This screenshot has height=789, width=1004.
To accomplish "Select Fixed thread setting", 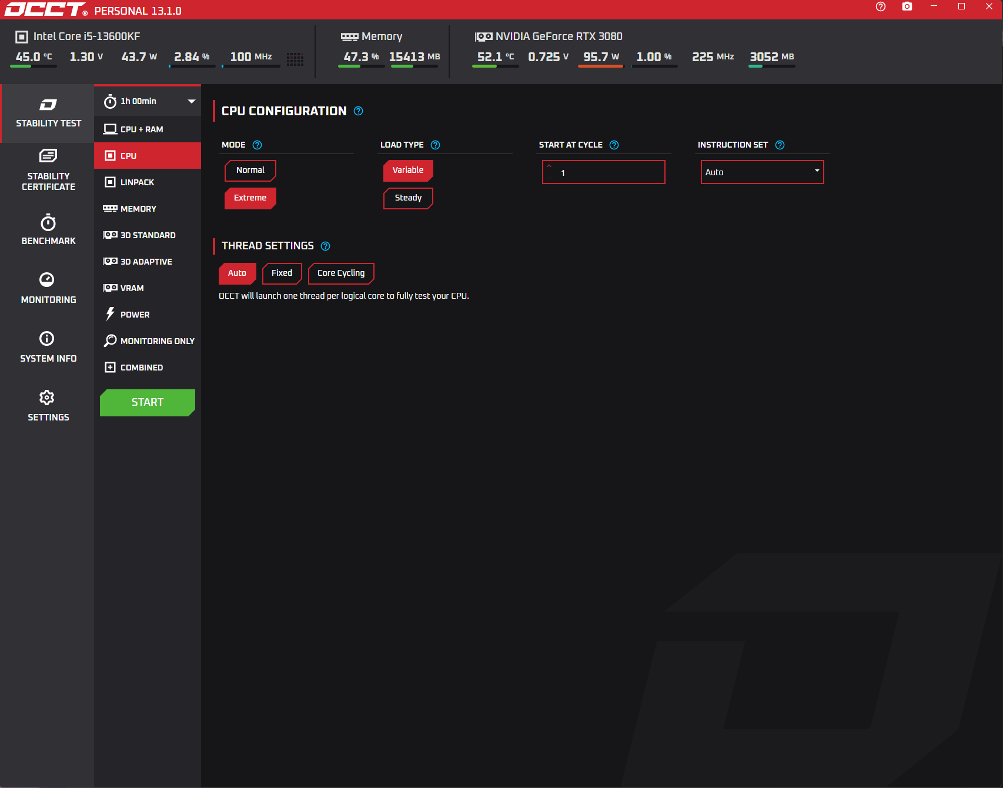I will tap(282, 273).
